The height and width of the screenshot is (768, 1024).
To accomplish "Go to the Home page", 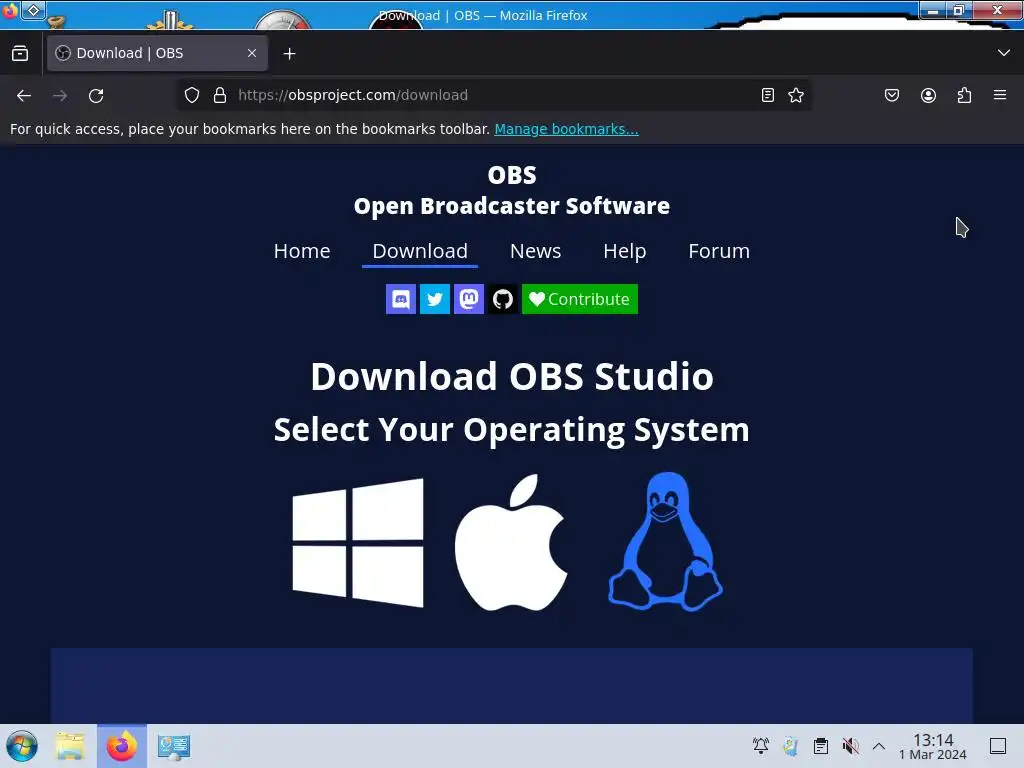I will (302, 251).
